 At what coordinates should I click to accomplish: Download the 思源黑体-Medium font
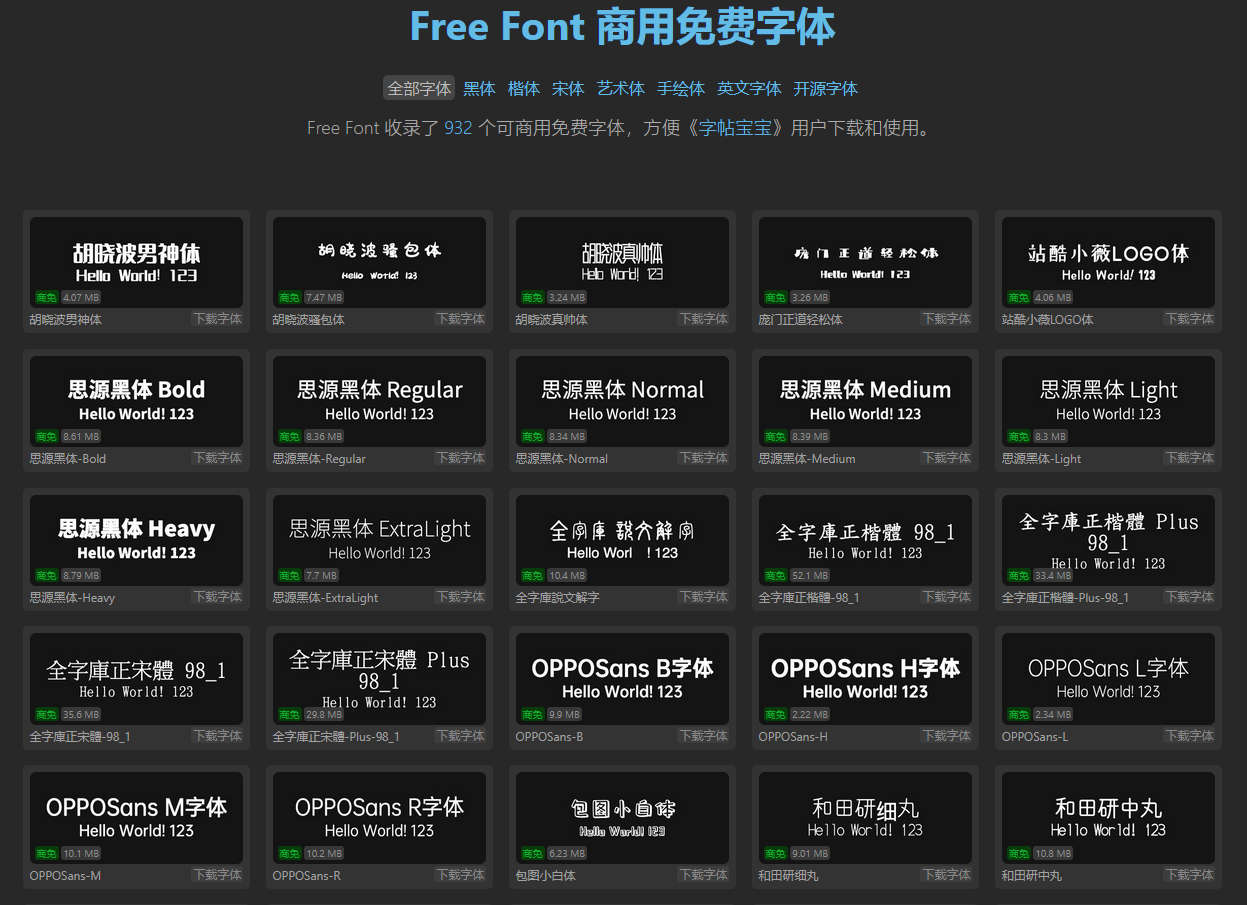tap(946, 458)
